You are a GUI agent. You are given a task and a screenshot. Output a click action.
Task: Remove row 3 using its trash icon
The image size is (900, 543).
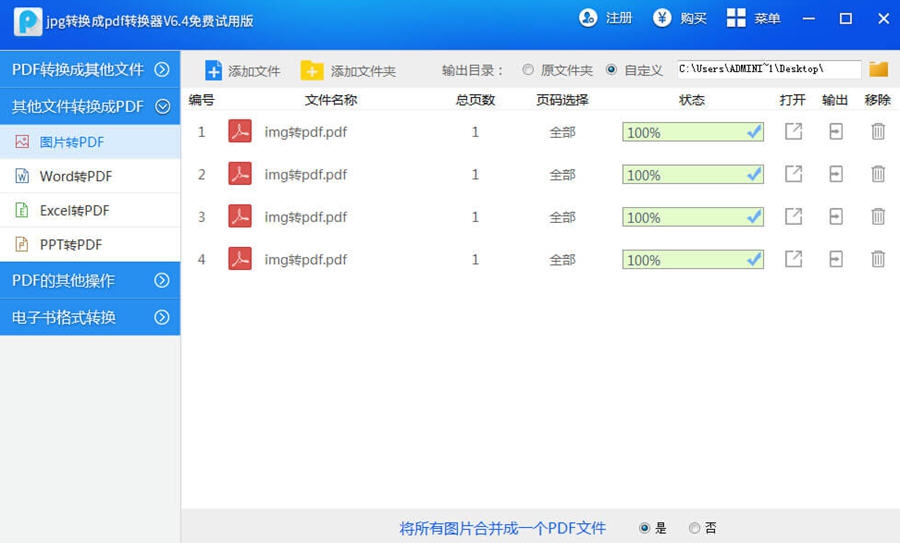(878, 217)
